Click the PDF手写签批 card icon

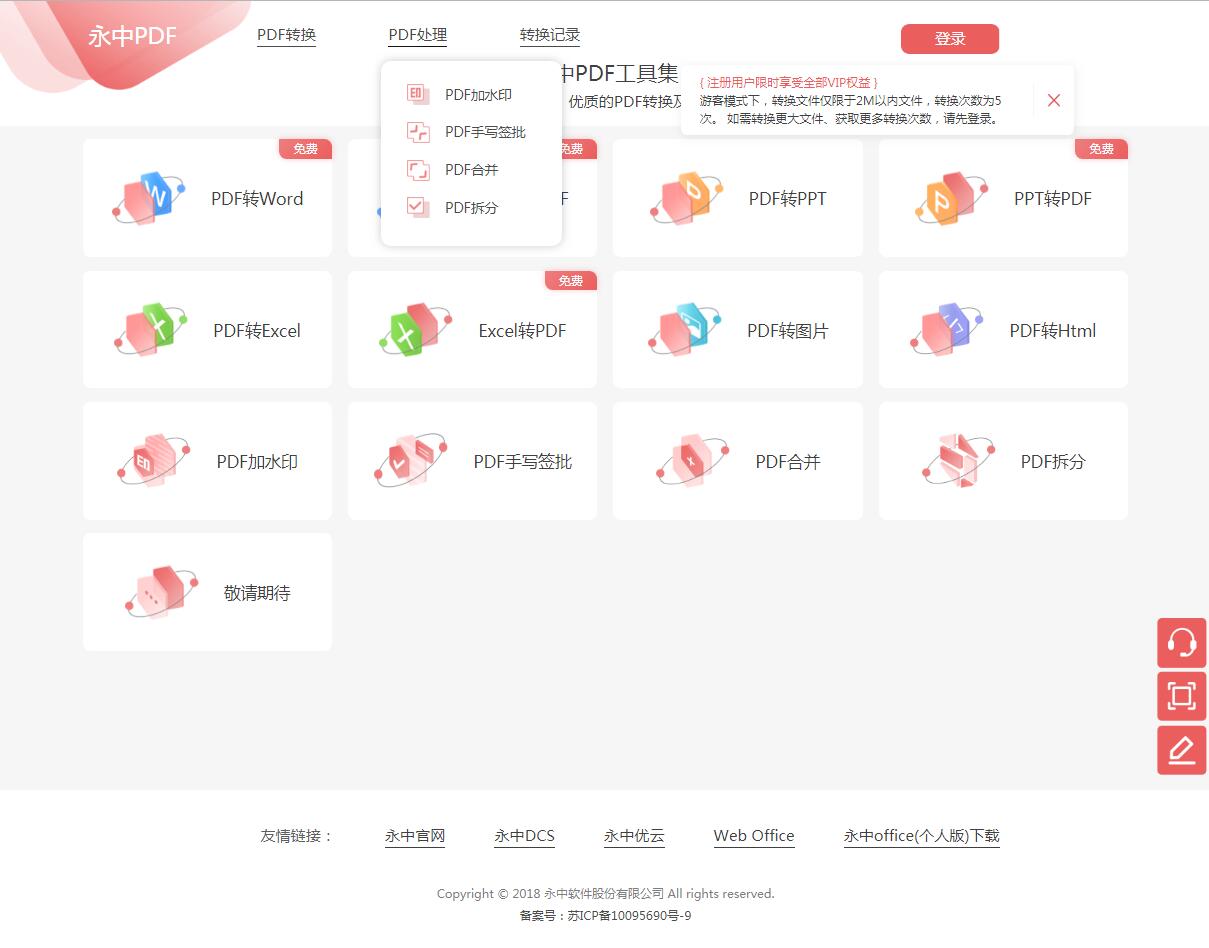pyautogui.click(x=410, y=461)
